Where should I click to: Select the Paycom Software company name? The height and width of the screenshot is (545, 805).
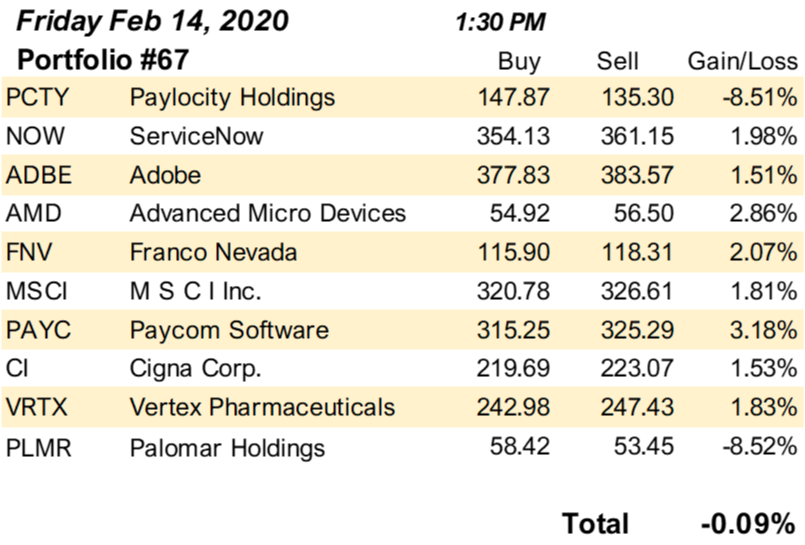229,329
